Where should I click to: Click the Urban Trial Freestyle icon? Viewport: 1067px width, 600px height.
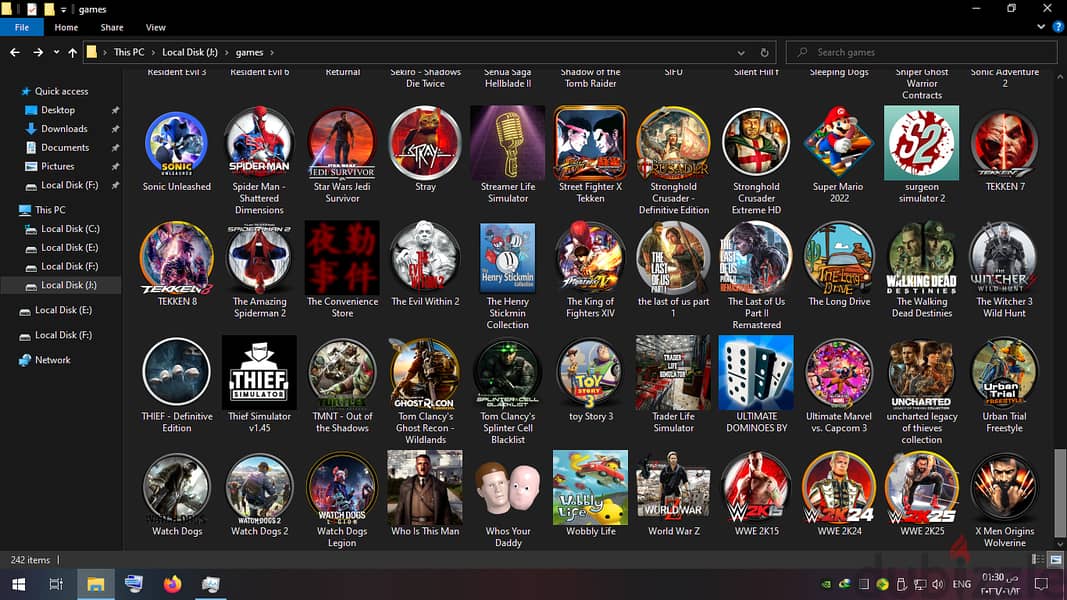pyautogui.click(x=1004, y=373)
